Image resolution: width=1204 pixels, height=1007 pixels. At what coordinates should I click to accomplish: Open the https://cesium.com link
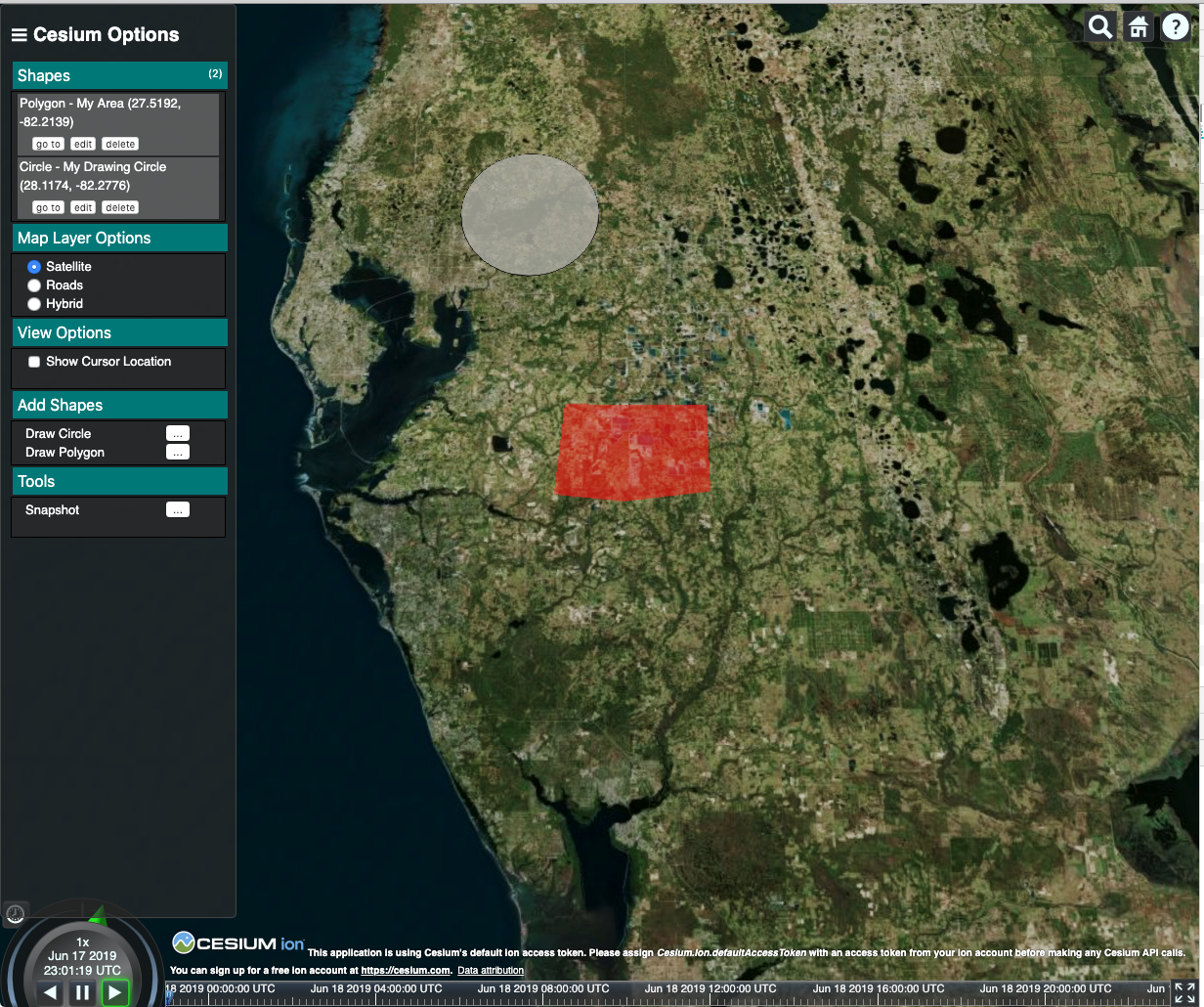406,971
